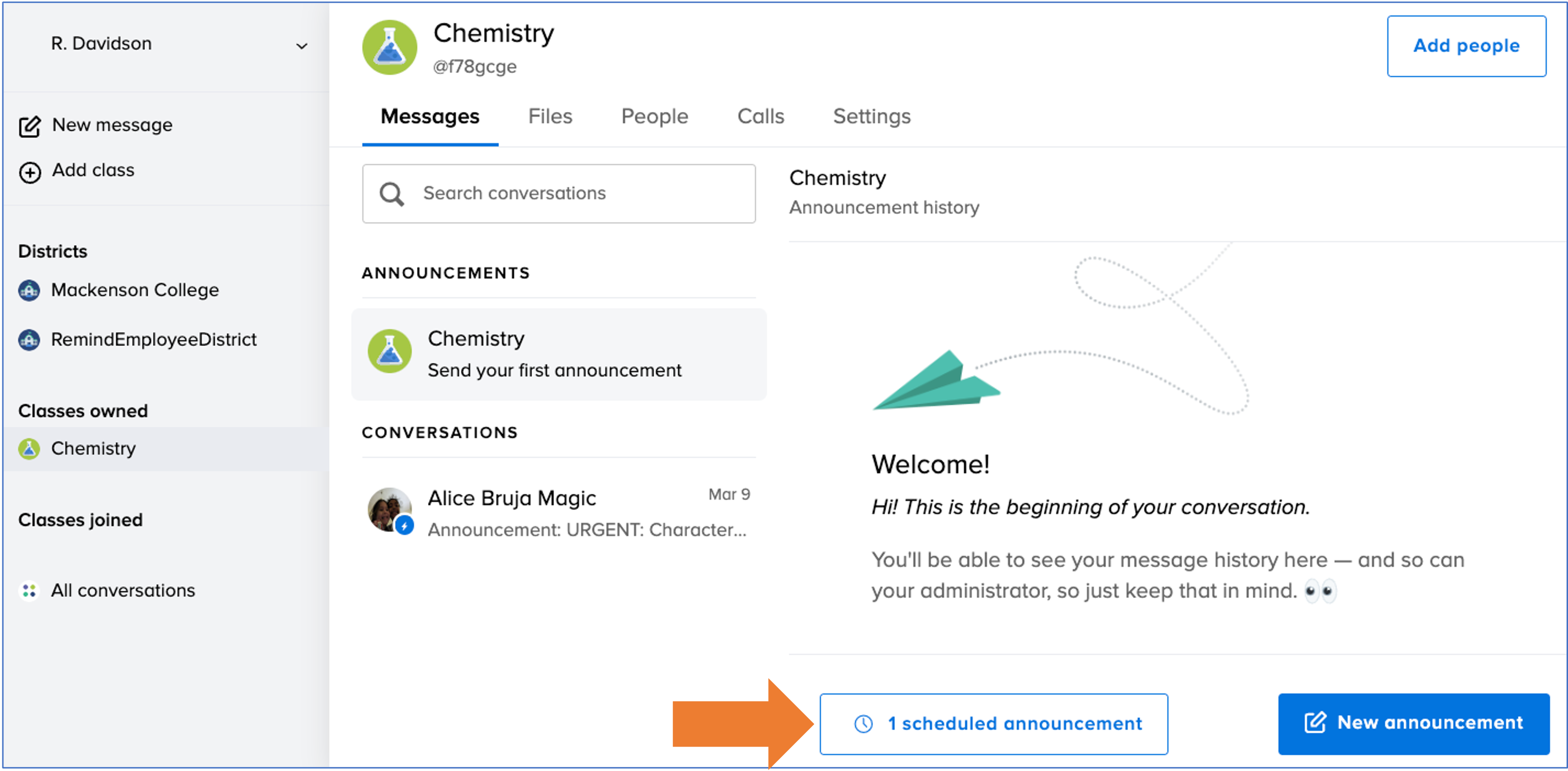Open the Alice Bruja Magic conversation
The image size is (1568, 771).
click(x=559, y=513)
